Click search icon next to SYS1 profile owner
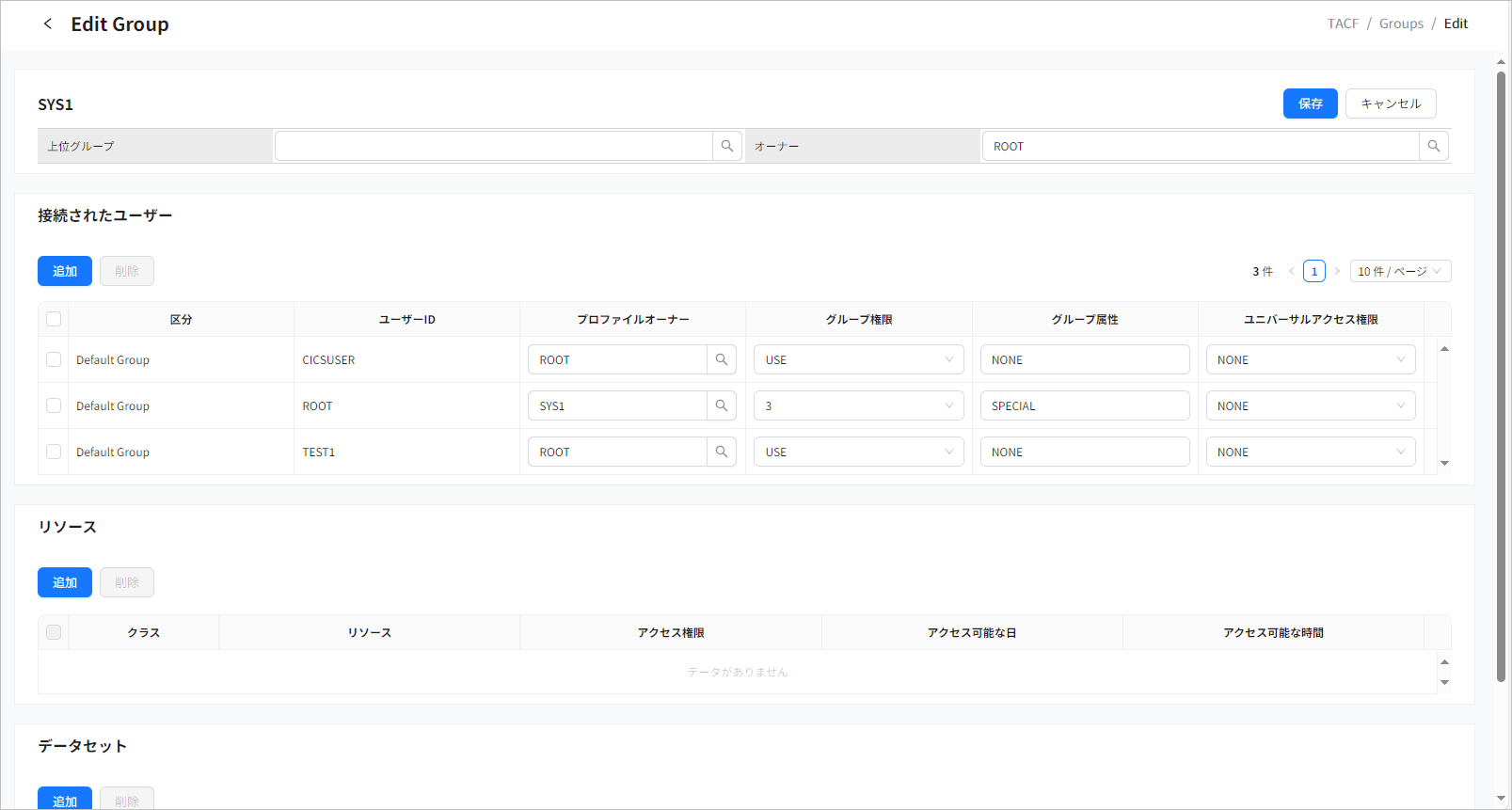1512x810 pixels. point(721,405)
